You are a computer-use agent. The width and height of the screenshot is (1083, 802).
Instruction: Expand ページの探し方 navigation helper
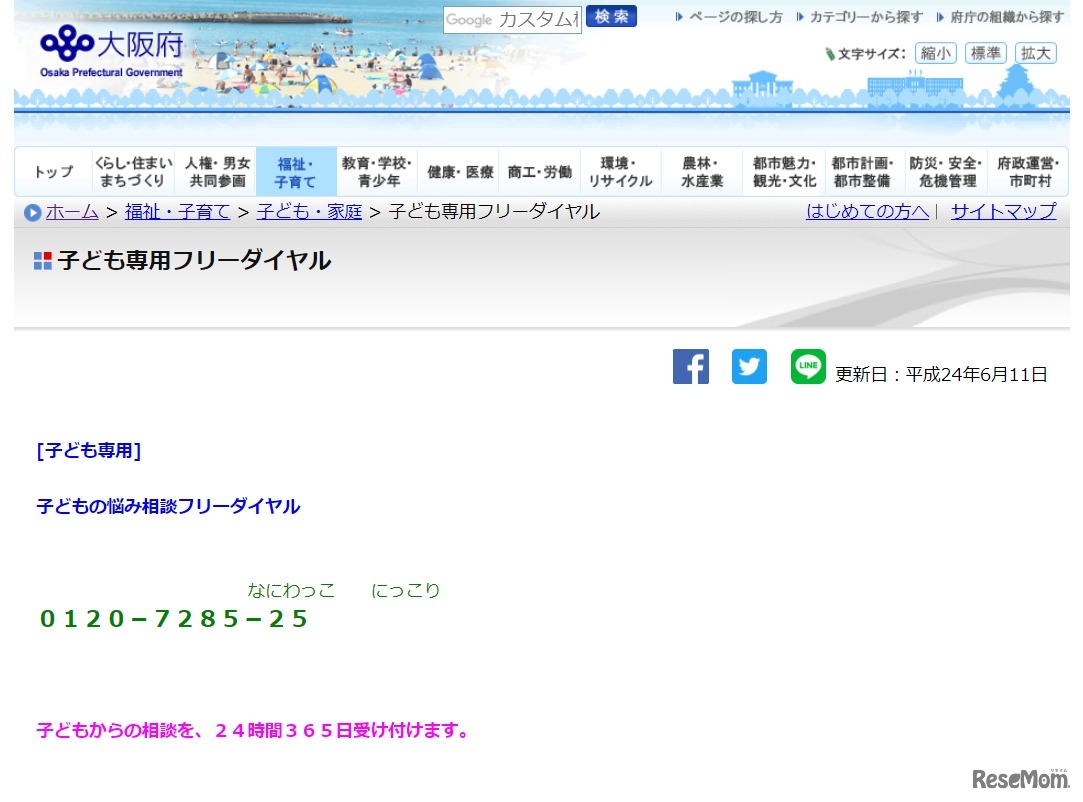point(736,16)
